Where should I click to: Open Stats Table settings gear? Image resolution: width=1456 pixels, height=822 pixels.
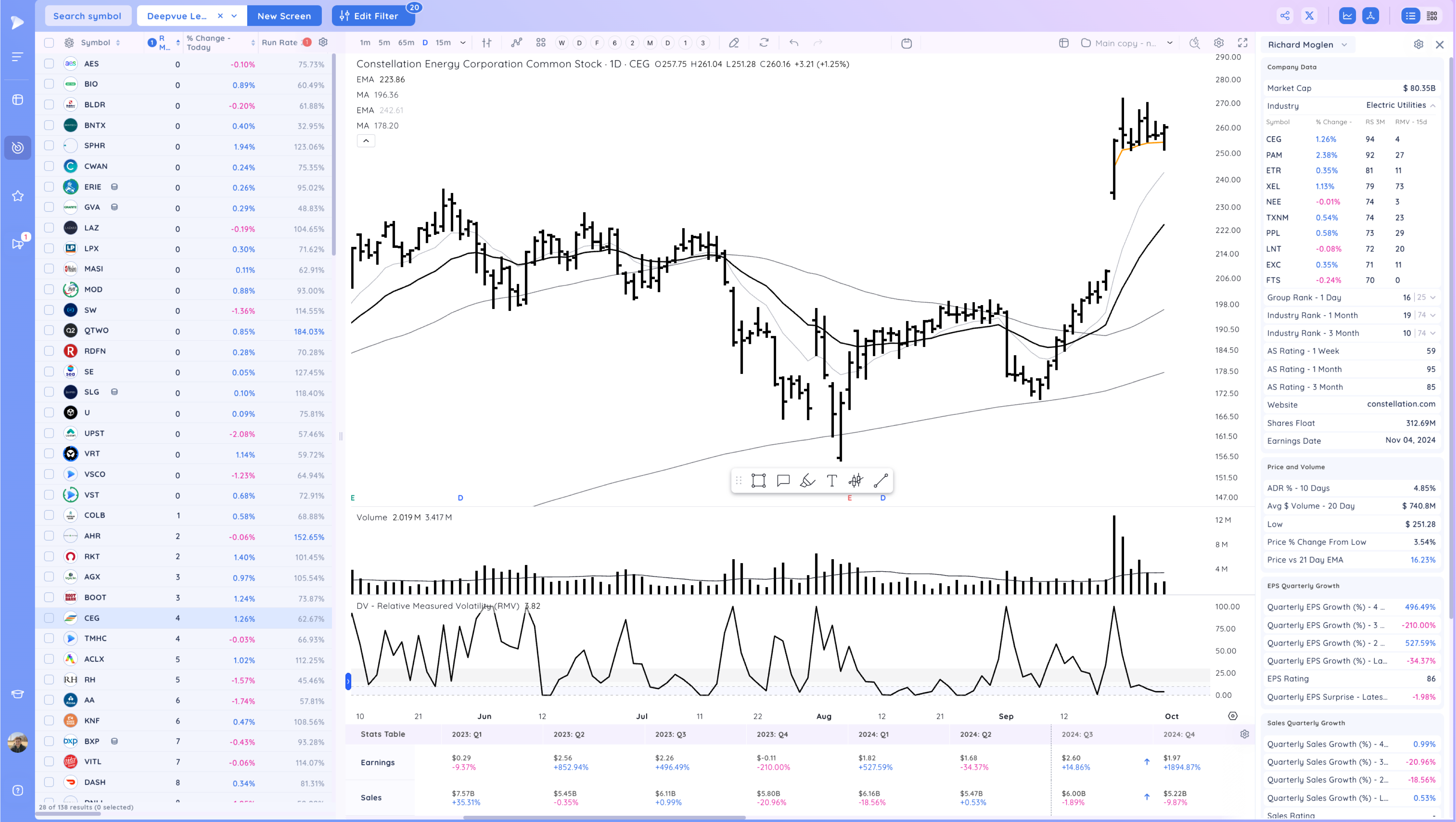pyautogui.click(x=1244, y=734)
